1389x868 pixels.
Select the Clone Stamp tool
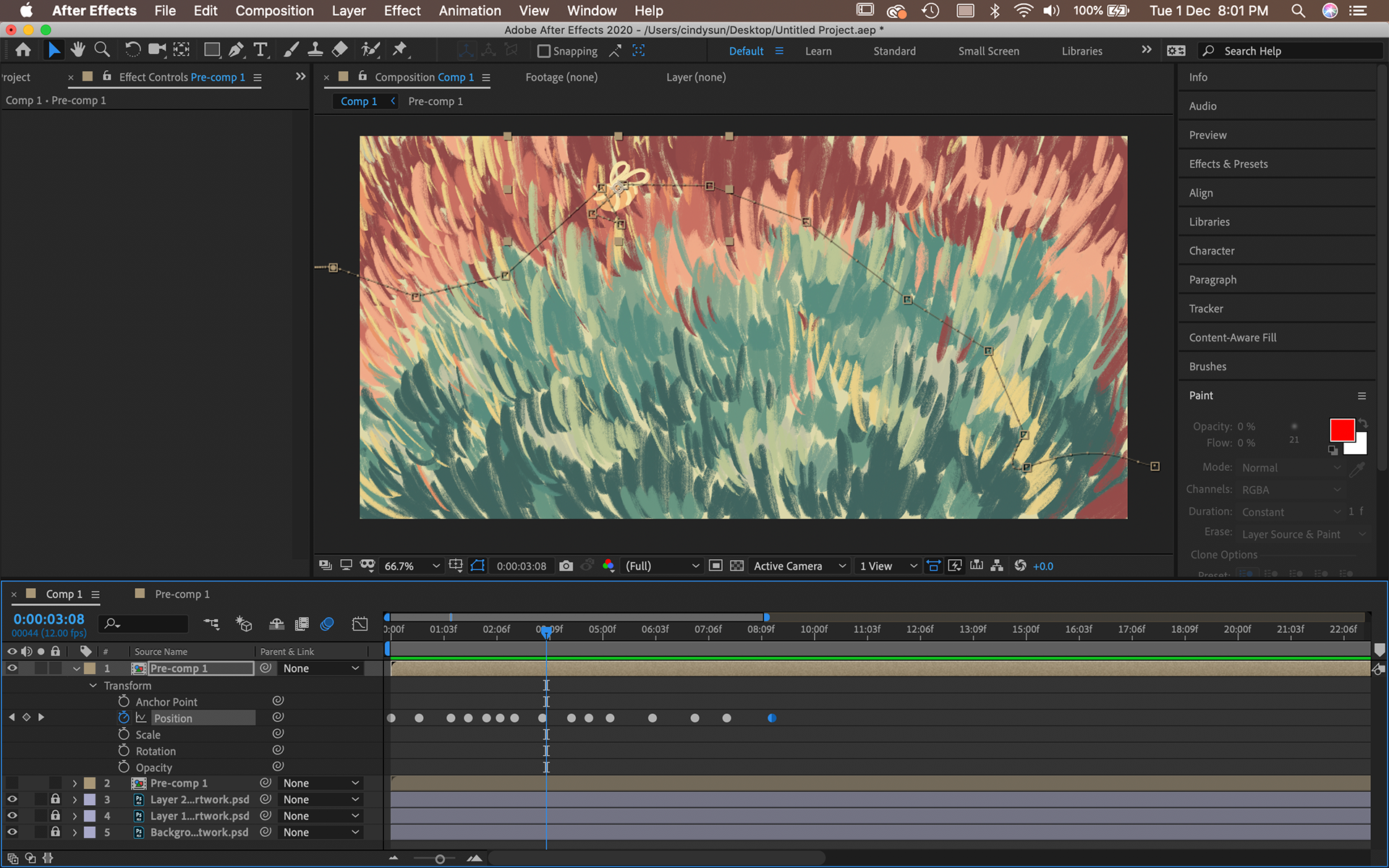tap(315, 50)
